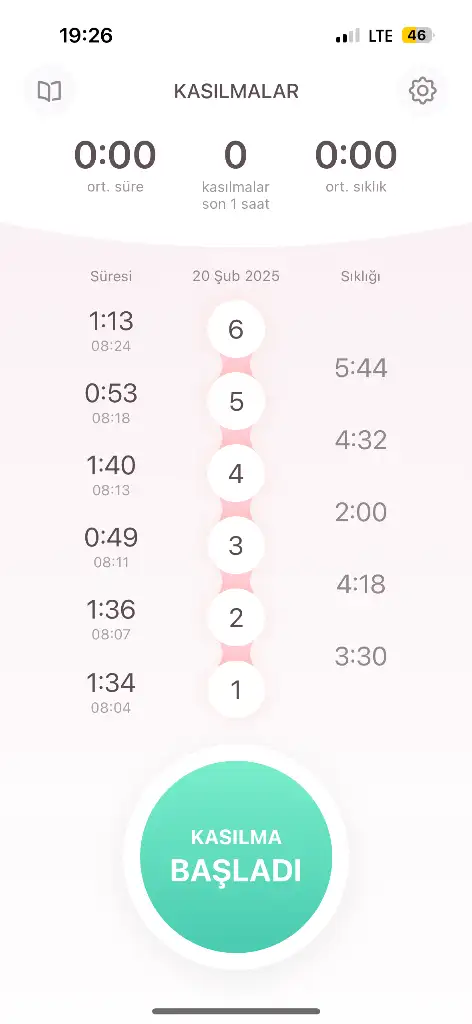Tap the 1:13 duration entry
This screenshot has height=1024, width=472.
coord(111,330)
